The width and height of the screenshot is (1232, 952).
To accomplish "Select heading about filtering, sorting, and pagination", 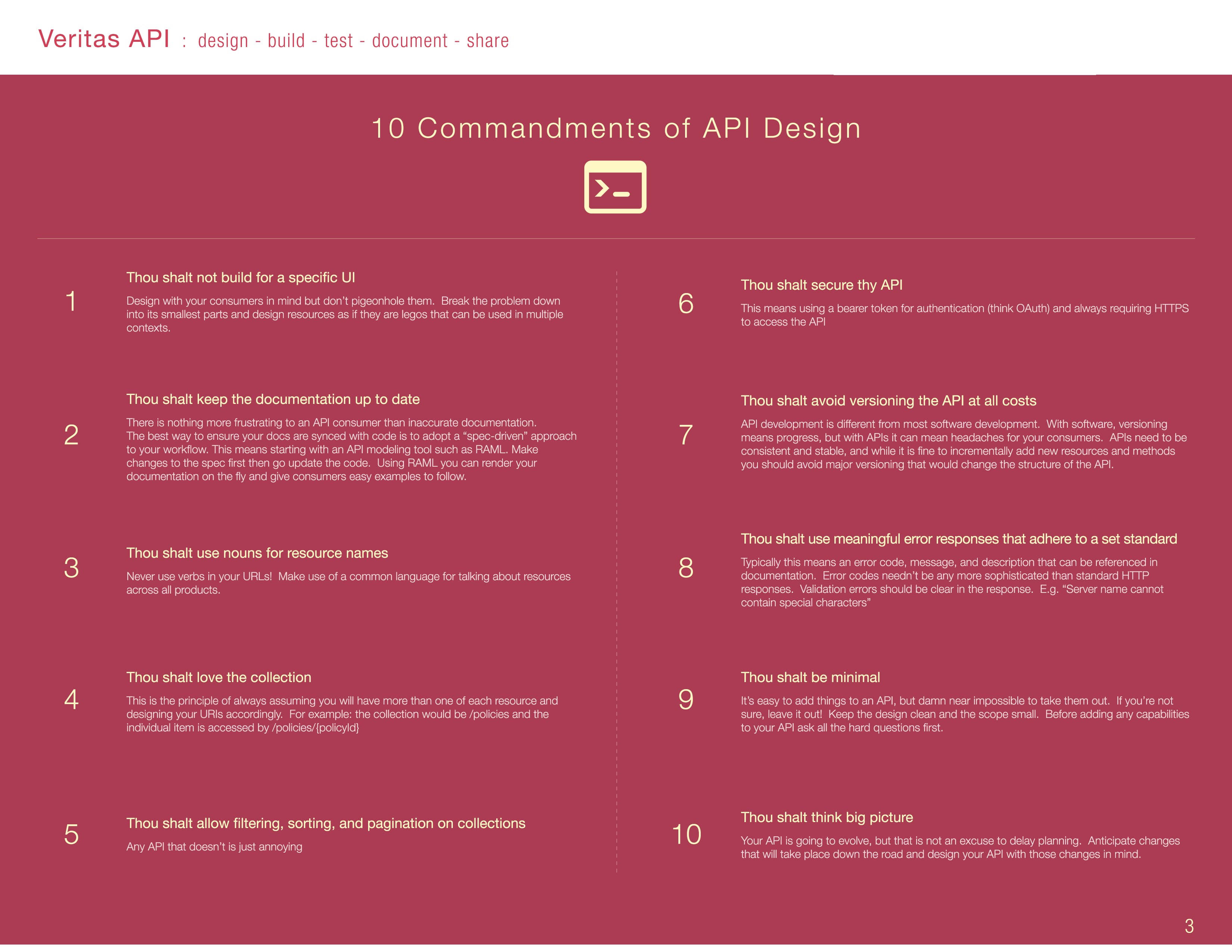I will (326, 824).
